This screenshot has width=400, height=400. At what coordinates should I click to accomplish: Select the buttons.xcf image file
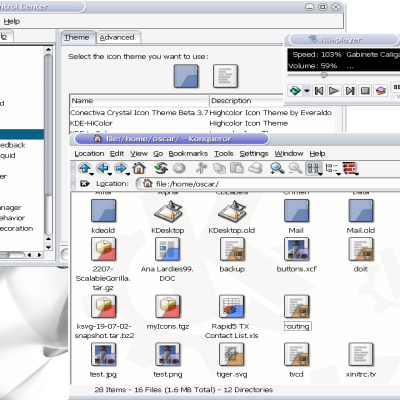click(296, 255)
